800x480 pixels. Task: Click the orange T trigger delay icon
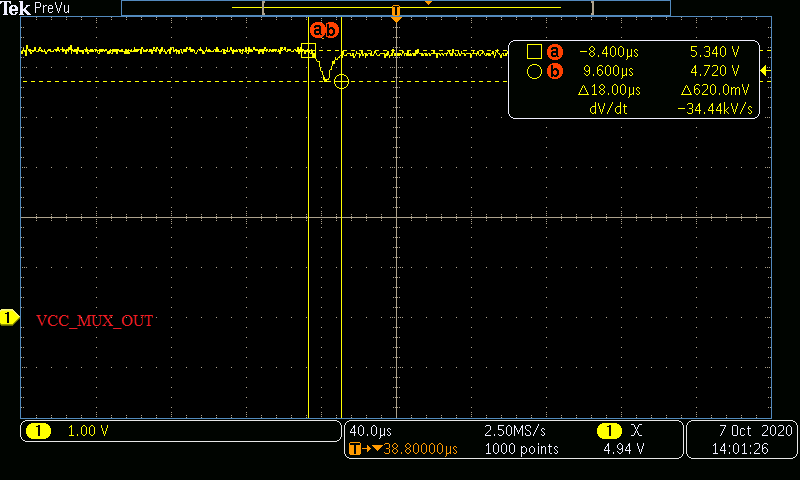click(x=355, y=449)
